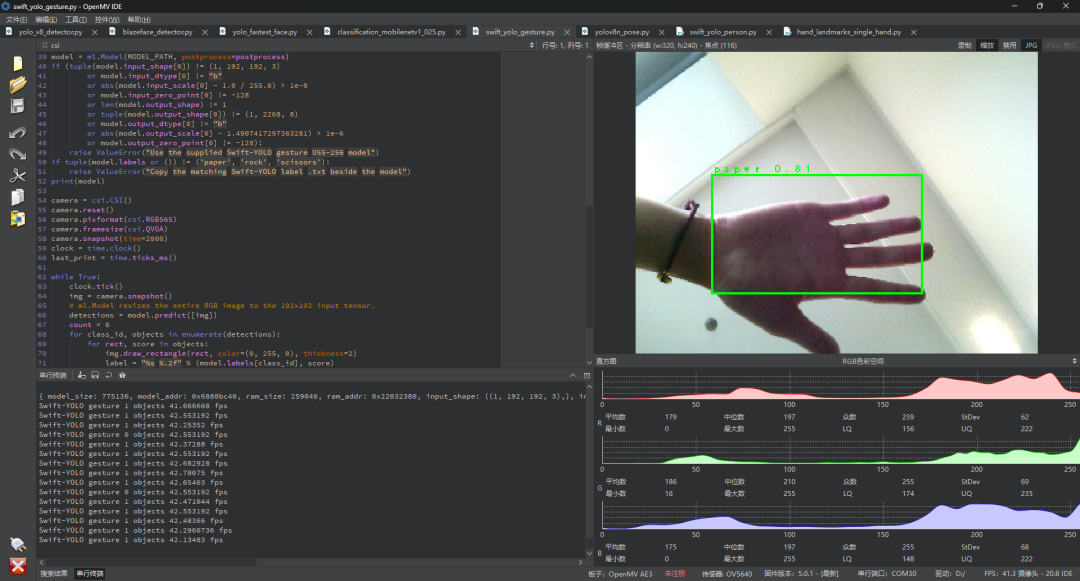Switch to yolo_fastest_face.py tab
1080x581 pixels.
[264, 32]
